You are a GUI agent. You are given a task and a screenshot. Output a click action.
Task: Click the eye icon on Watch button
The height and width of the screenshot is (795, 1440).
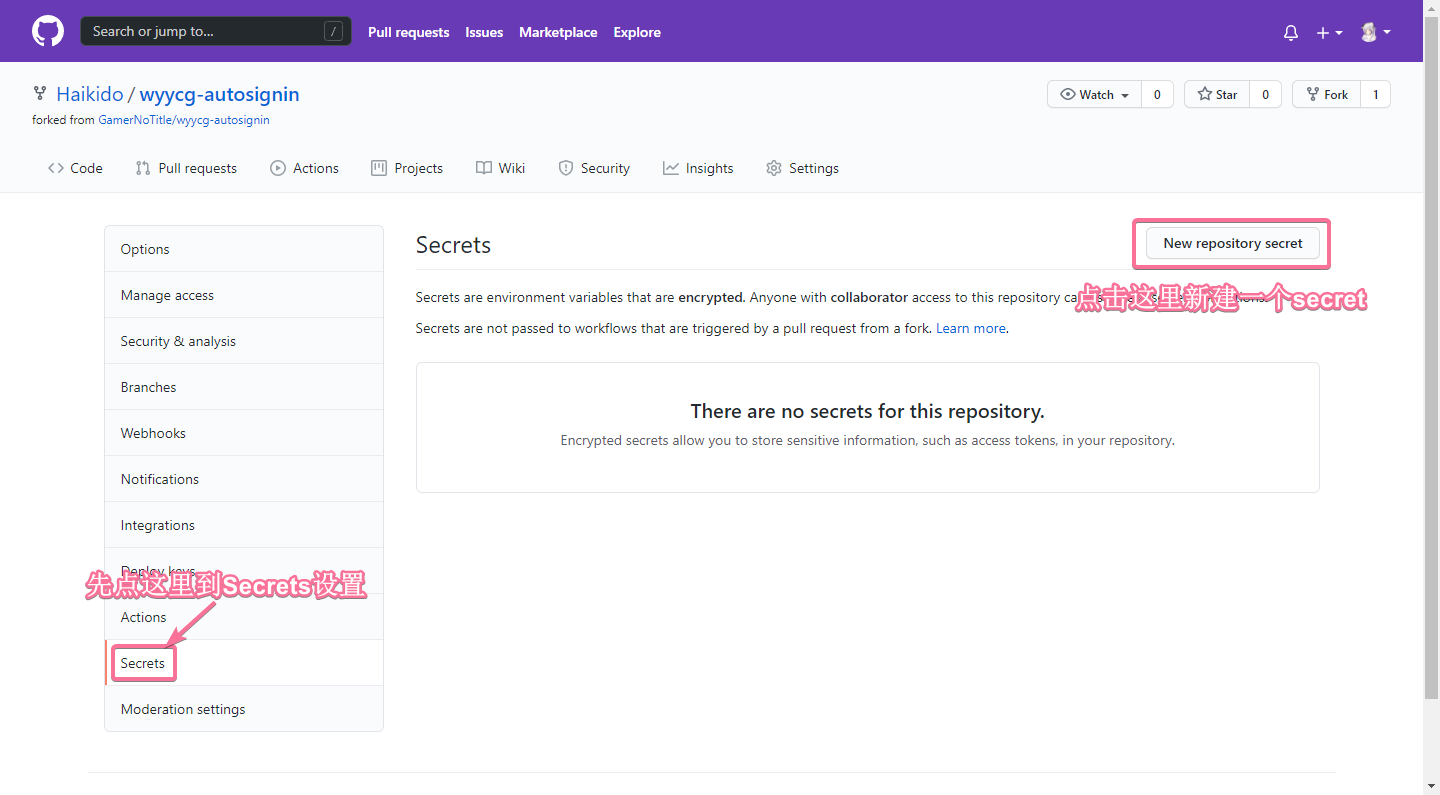[1068, 94]
